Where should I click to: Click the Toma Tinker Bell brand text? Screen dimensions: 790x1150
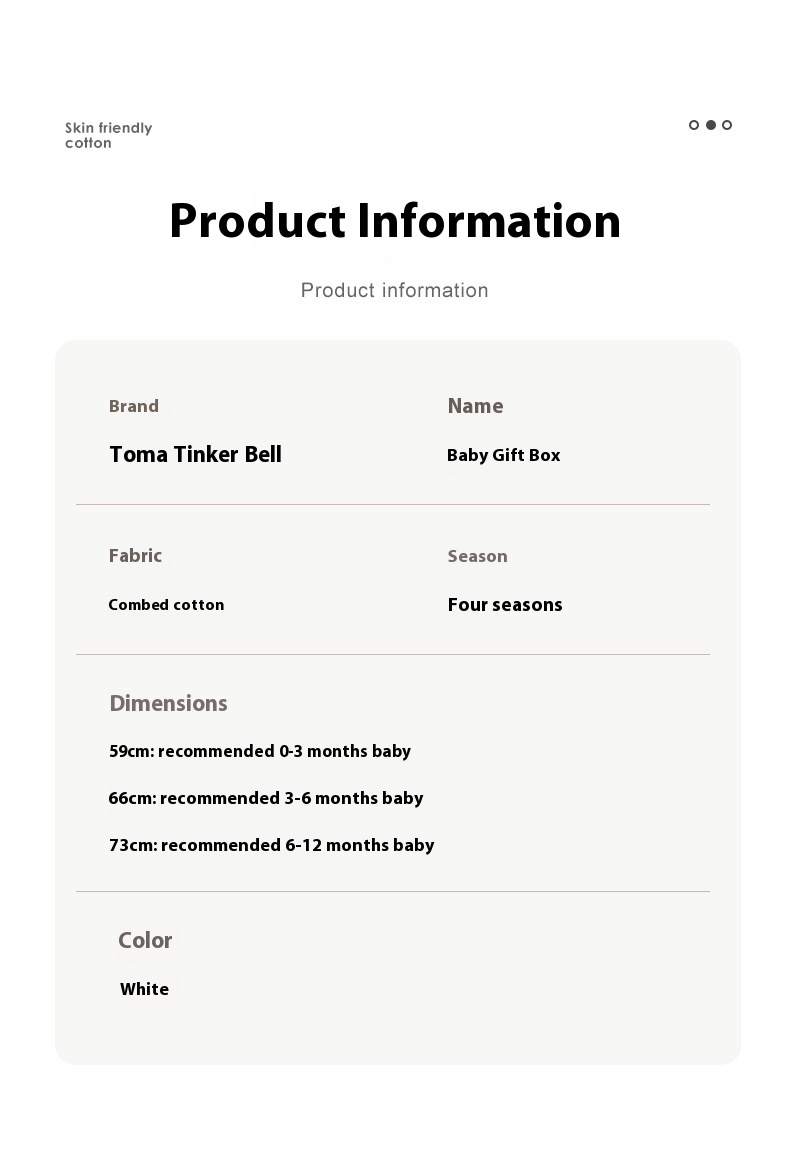click(x=195, y=455)
